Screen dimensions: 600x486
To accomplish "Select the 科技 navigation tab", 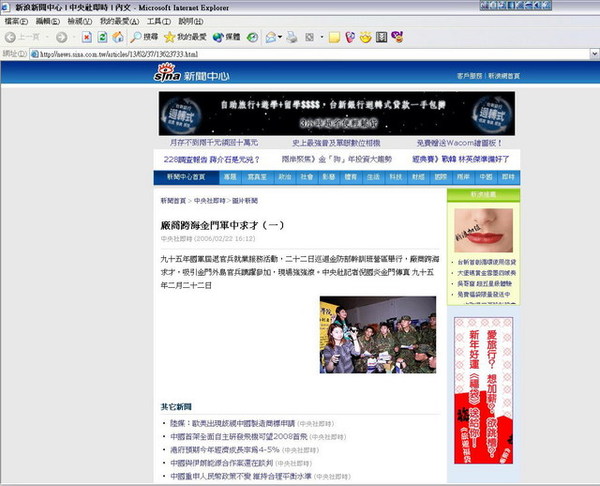I will pos(396,177).
